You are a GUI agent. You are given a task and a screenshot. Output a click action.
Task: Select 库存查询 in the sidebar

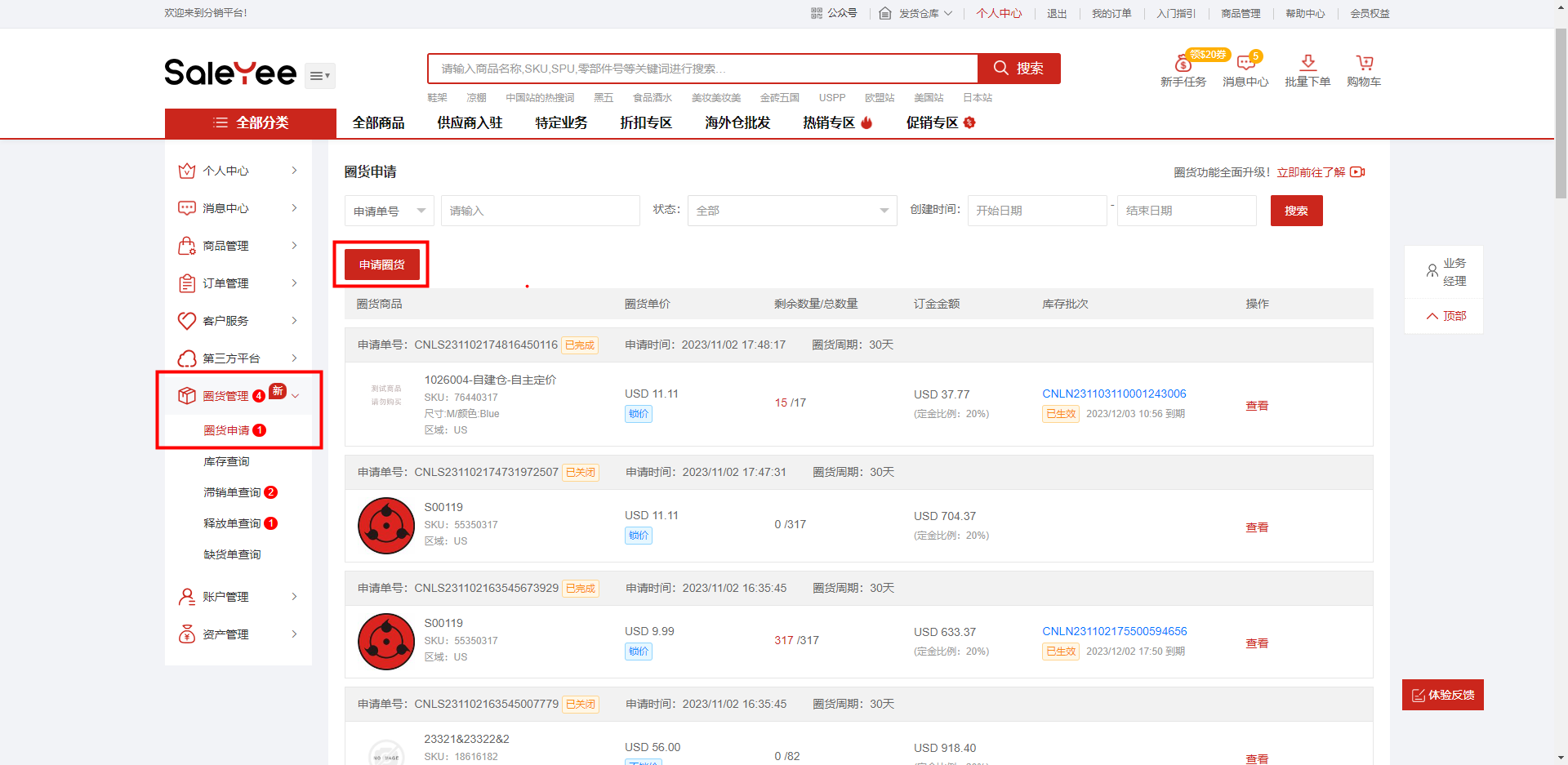226,462
